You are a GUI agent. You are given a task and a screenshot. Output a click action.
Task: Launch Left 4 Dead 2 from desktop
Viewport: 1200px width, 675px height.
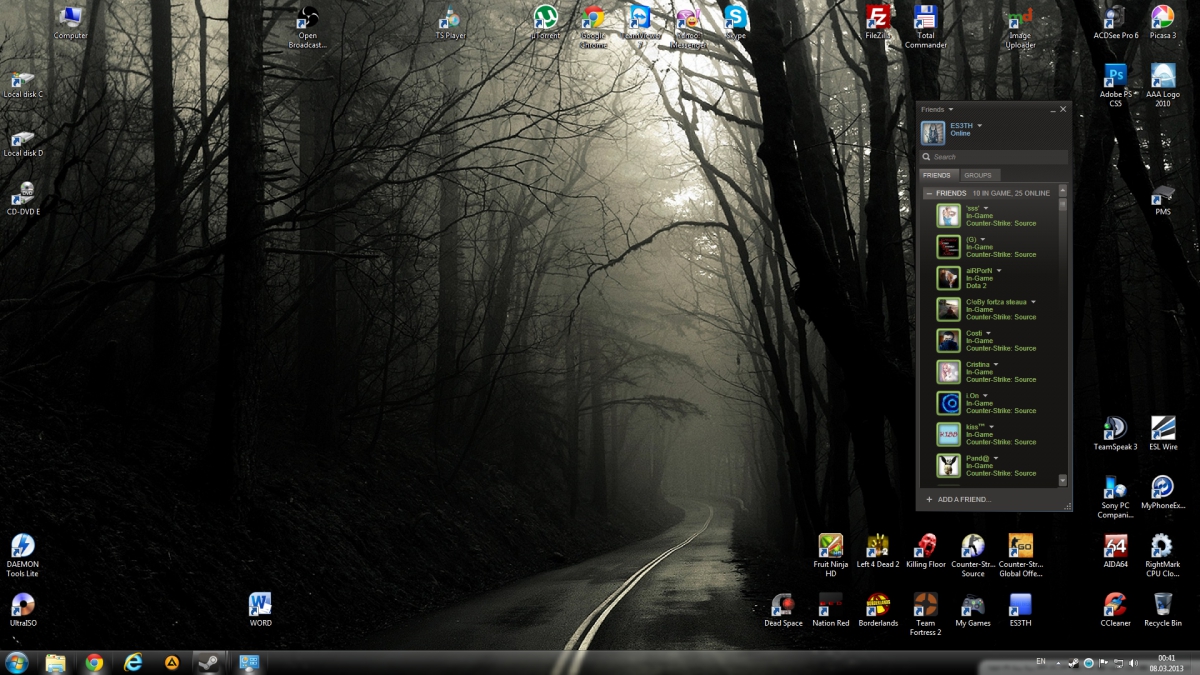click(877, 546)
